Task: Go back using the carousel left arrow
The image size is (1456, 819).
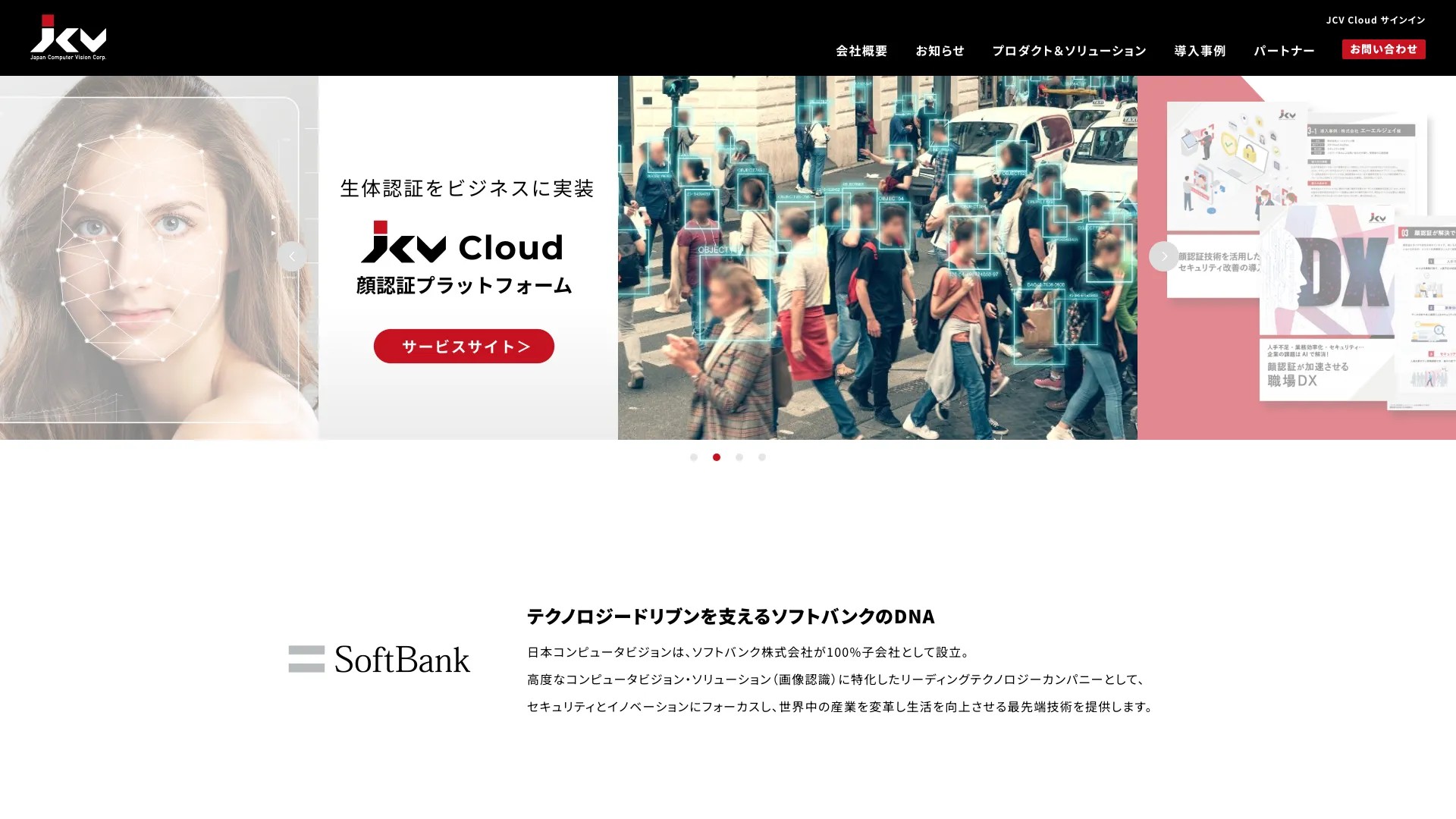Action: click(x=292, y=256)
